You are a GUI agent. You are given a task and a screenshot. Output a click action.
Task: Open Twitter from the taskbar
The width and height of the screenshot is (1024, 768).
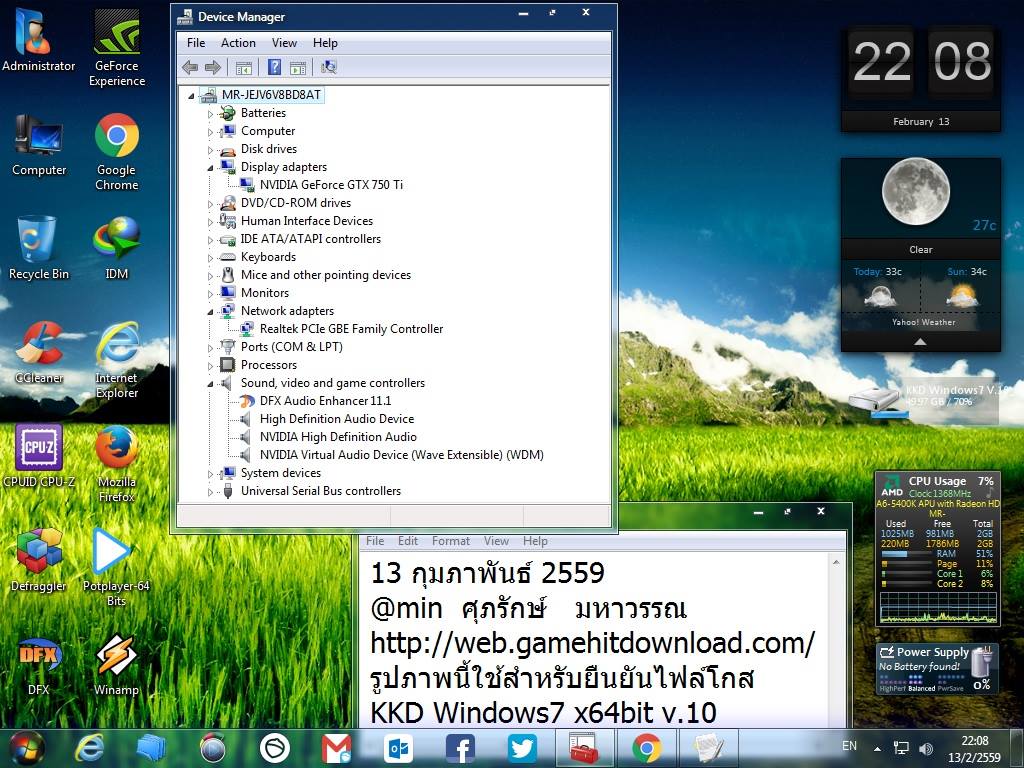[x=522, y=748]
